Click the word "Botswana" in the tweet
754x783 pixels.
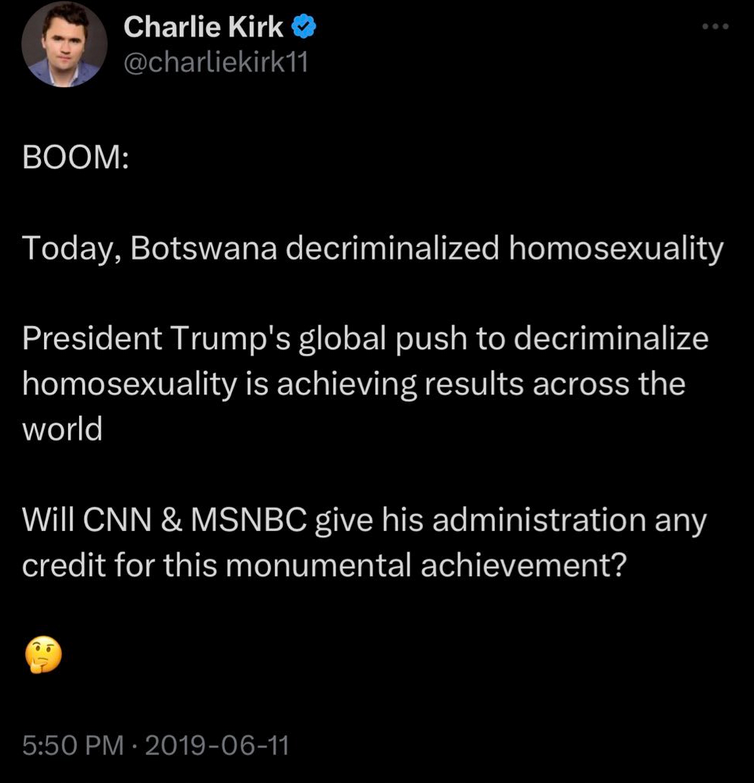[x=204, y=248]
